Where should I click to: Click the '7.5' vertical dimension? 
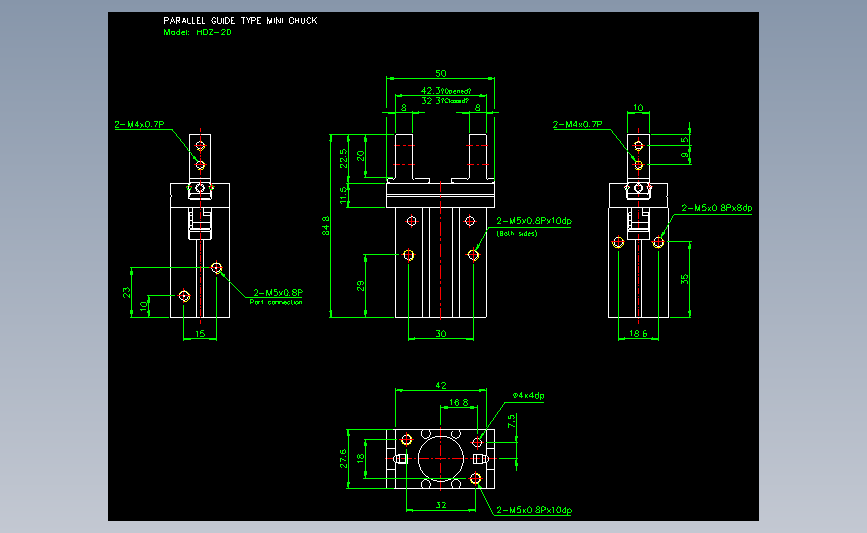pos(511,421)
